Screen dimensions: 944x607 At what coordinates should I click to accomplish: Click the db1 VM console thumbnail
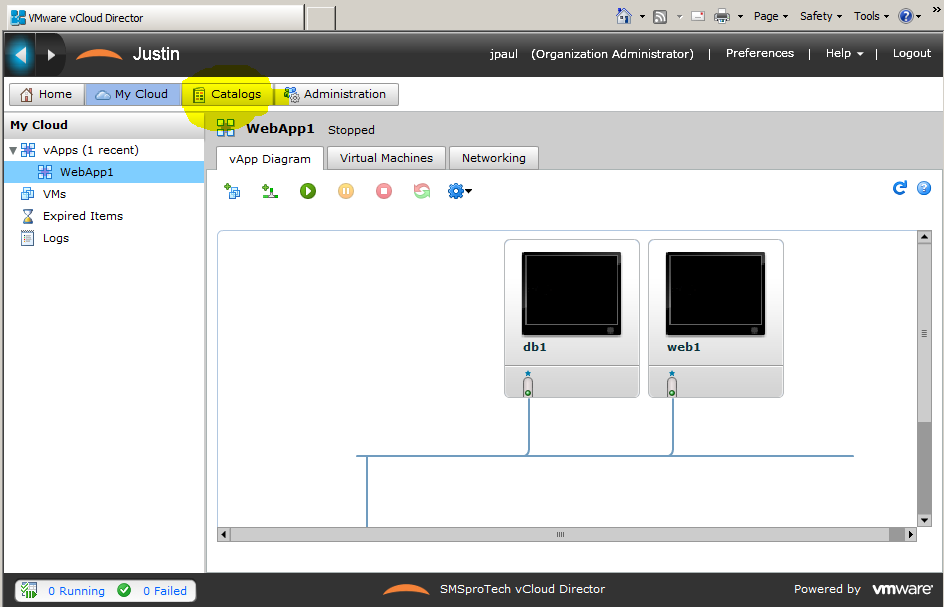coord(571,294)
